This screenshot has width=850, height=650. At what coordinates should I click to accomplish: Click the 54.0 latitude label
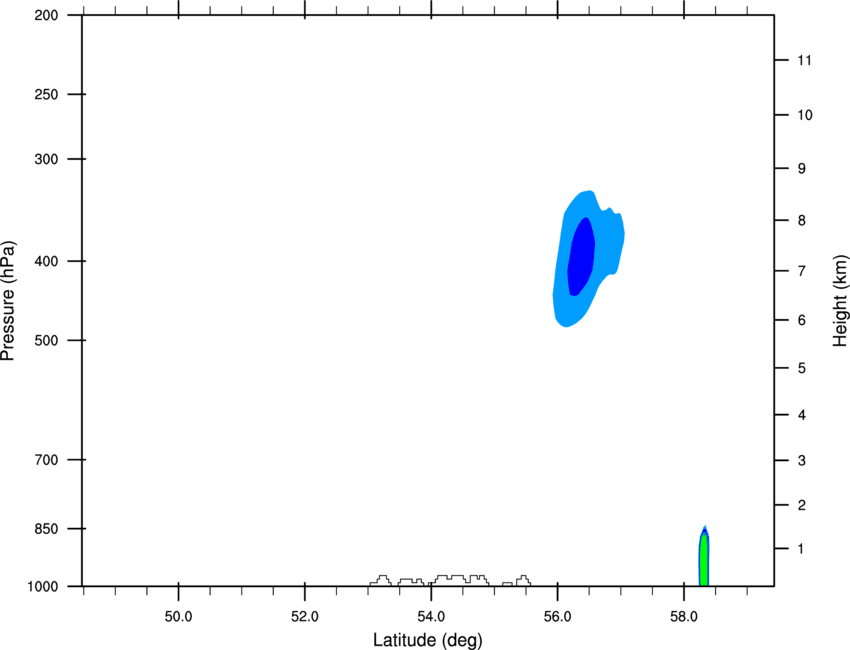coord(432,617)
